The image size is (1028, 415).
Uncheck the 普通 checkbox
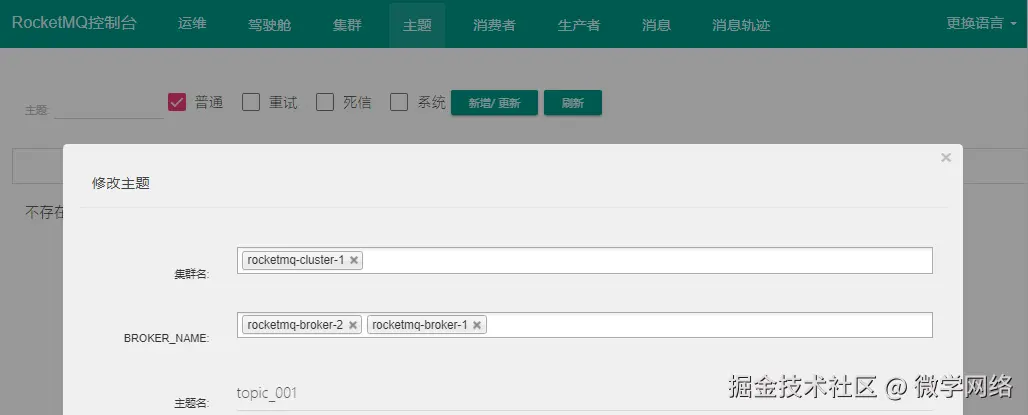(x=177, y=102)
